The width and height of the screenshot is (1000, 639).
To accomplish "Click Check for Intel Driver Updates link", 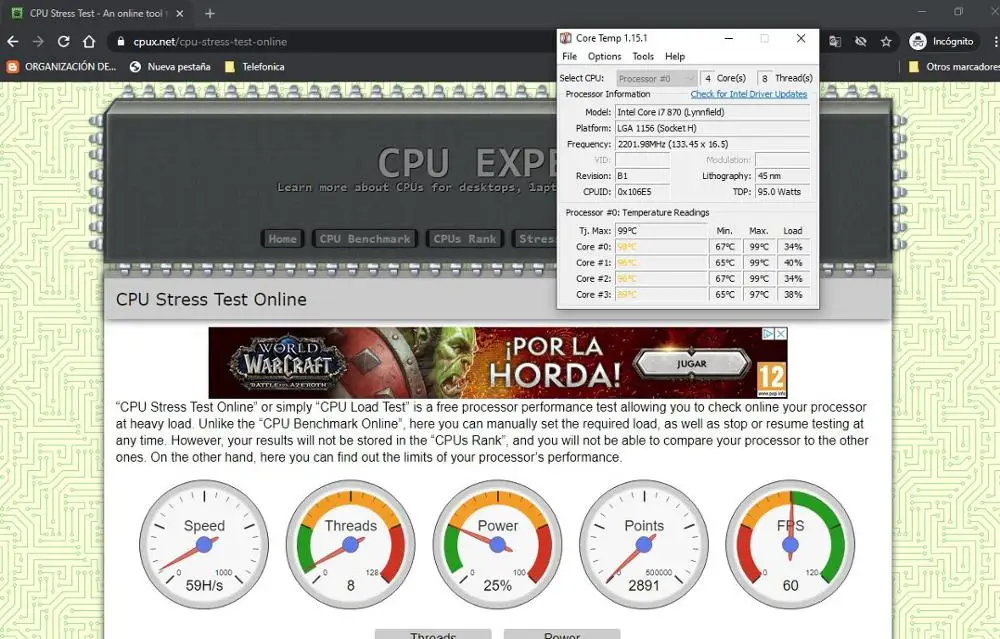I will coord(749,94).
